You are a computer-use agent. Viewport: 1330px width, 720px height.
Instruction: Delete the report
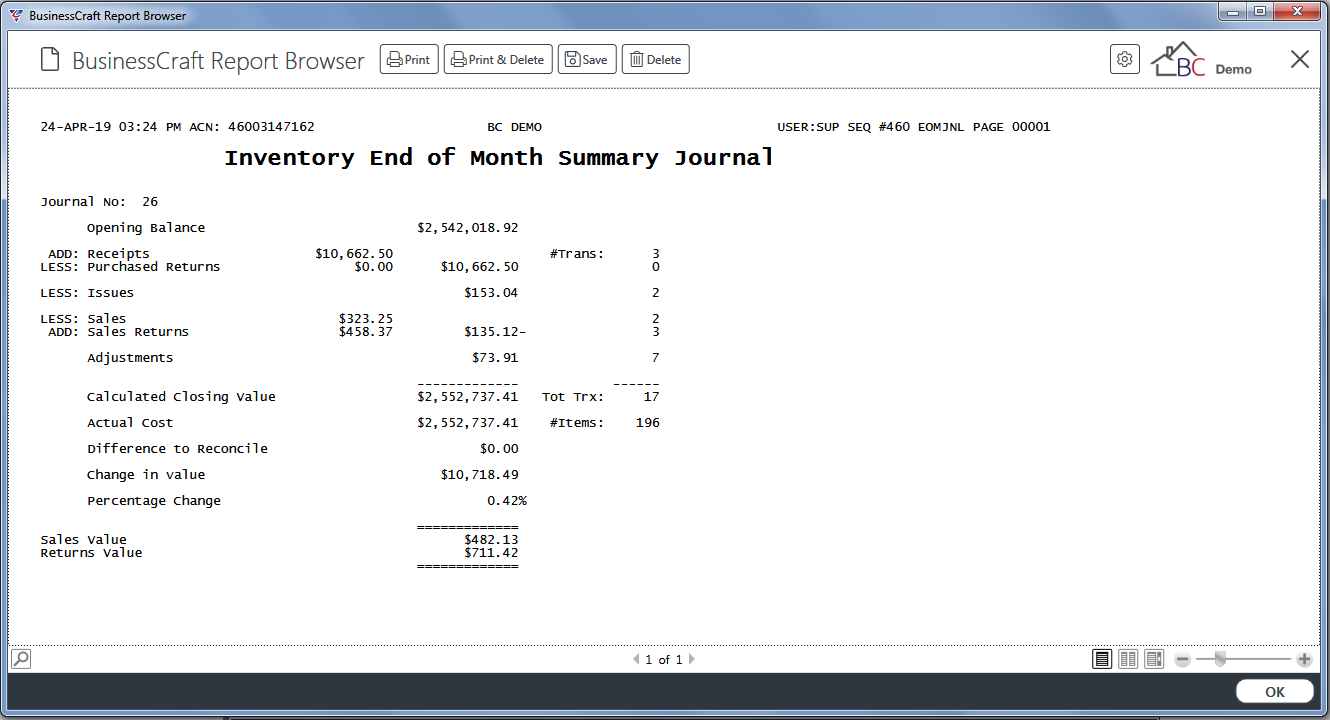(655, 59)
